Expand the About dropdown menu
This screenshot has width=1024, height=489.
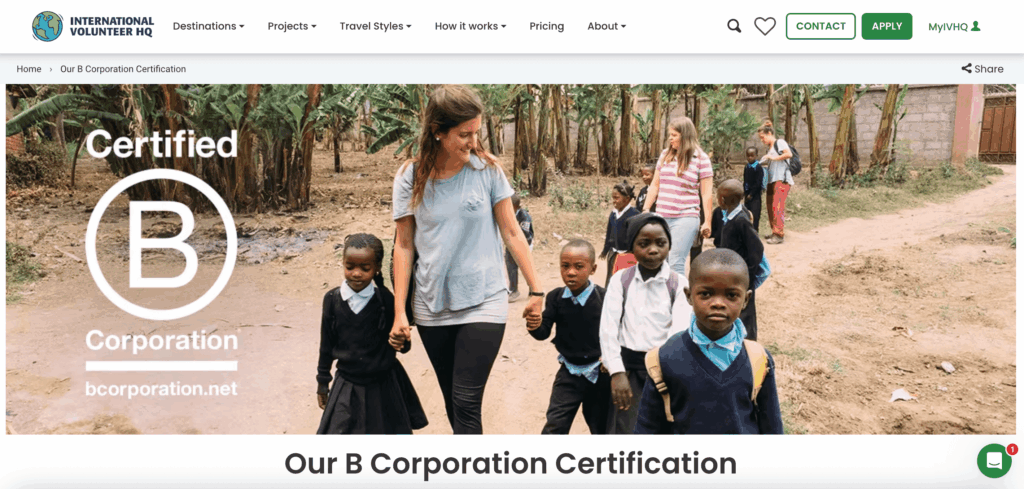tap(606, 26)
